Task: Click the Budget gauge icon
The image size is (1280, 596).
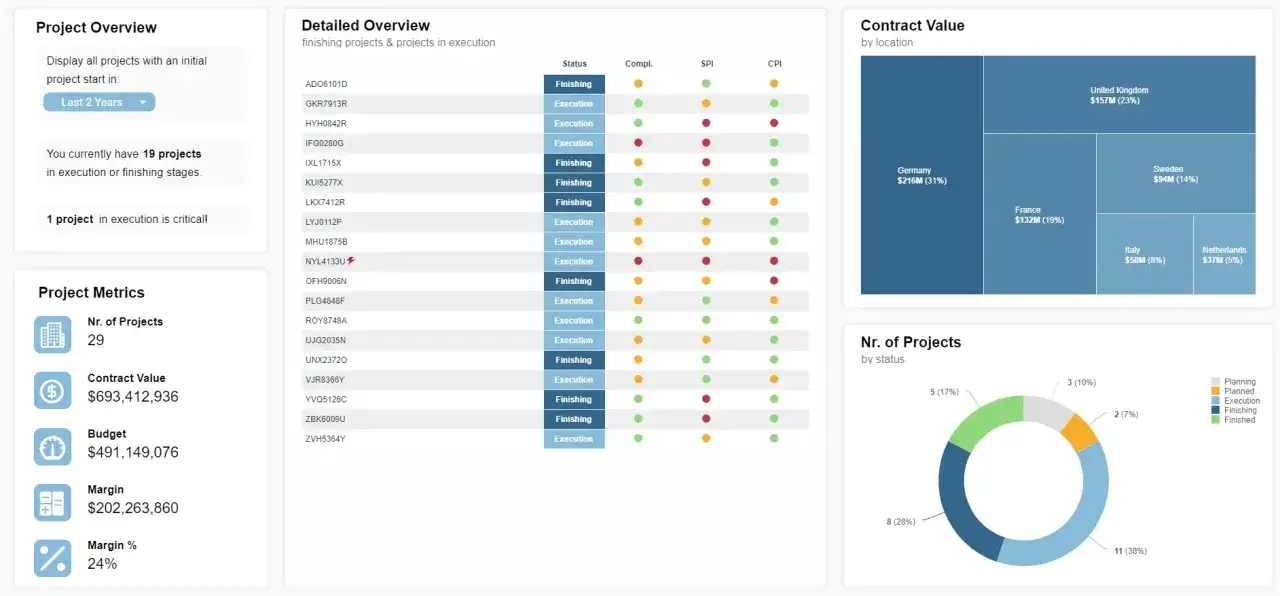Action: tap(52, 447)
